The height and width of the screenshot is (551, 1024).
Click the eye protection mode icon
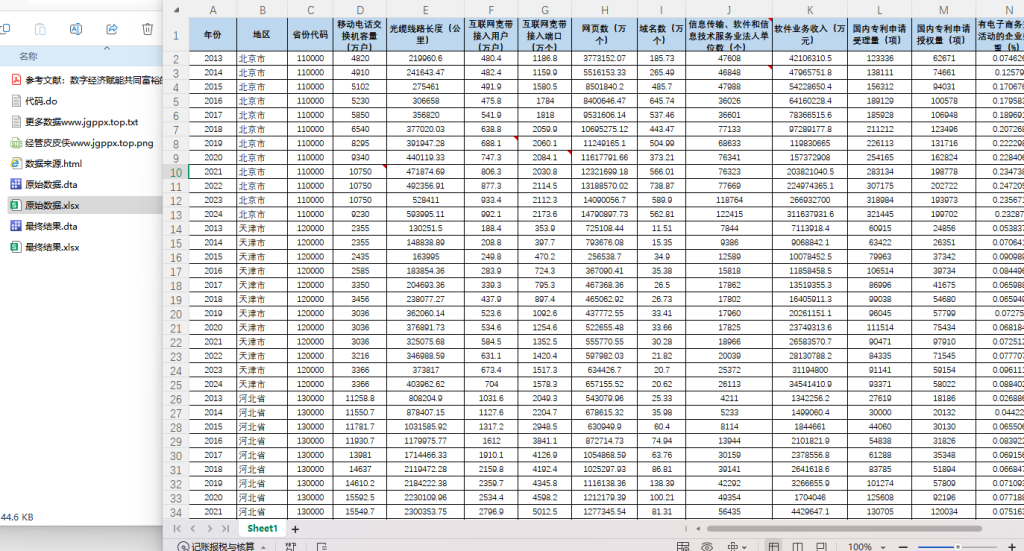tap(707, 546)
